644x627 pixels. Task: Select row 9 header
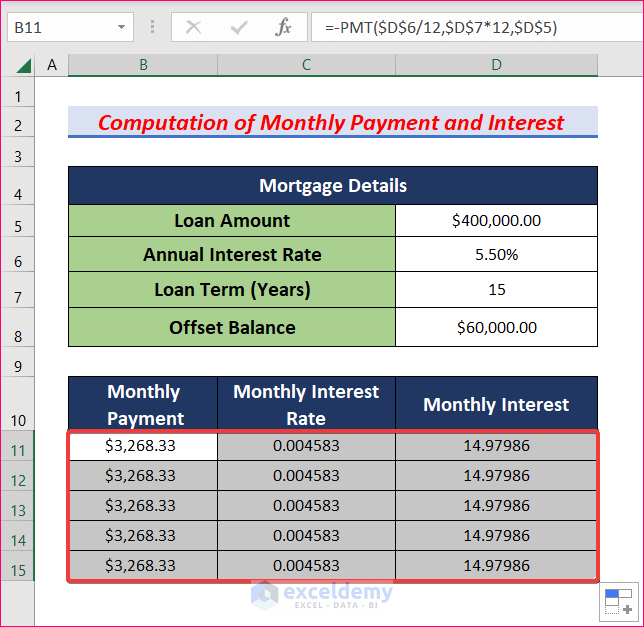click(18, 362)
